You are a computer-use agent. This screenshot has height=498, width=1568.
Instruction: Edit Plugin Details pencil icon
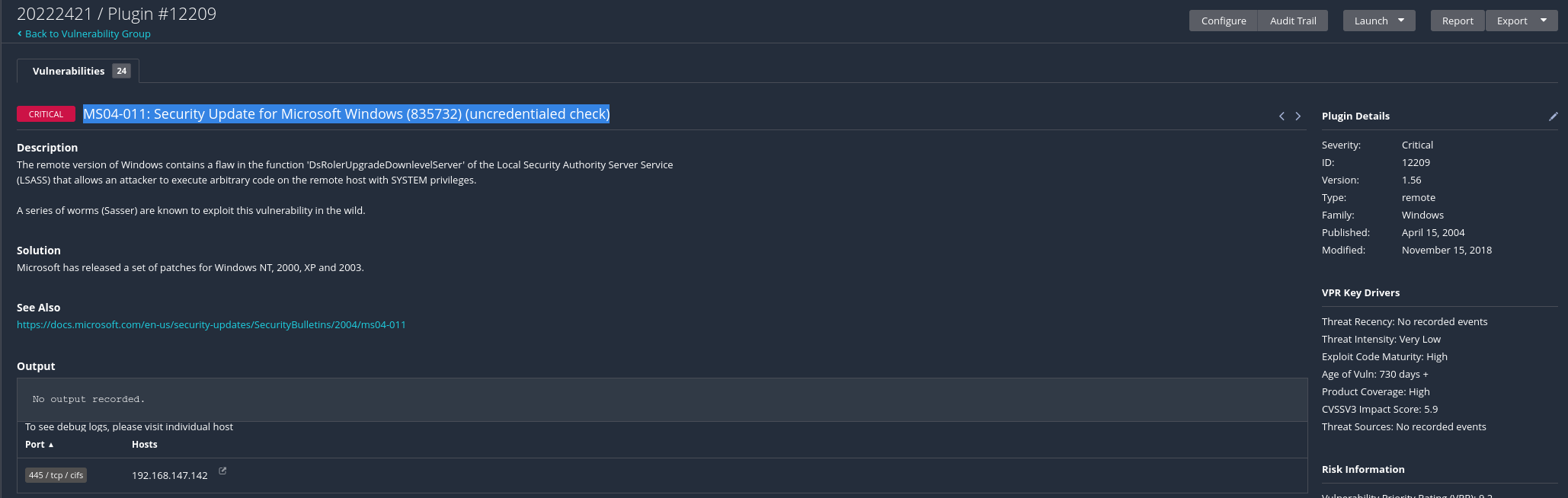[1553, 117]
